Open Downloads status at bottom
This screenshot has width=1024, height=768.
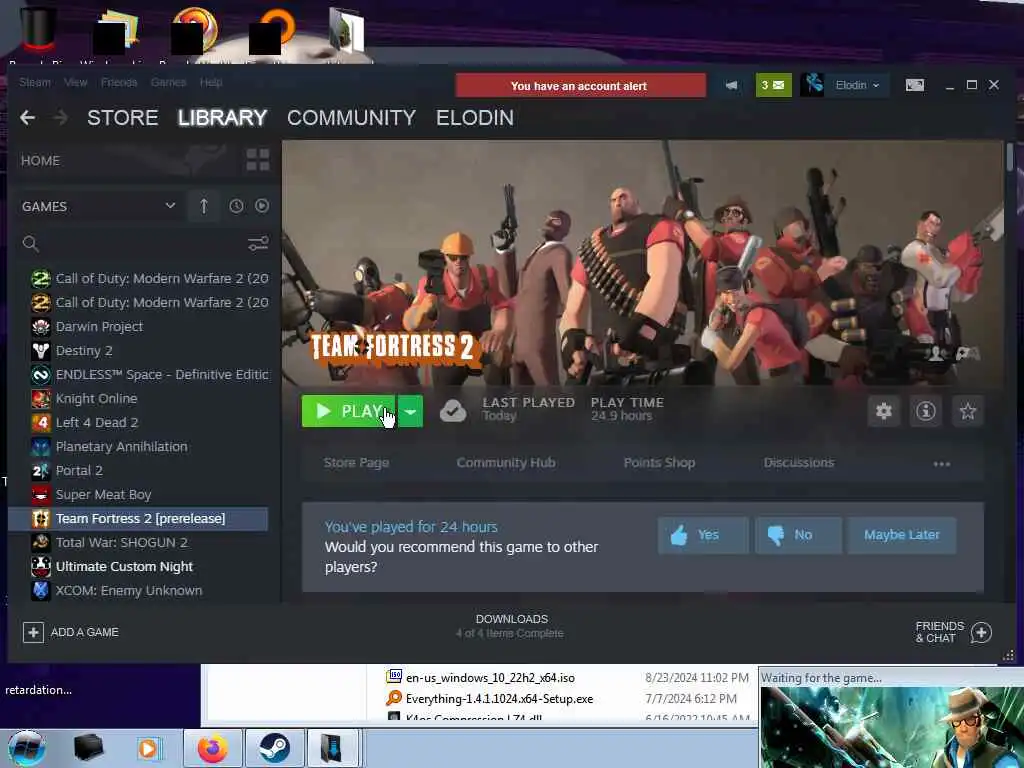point(511,626)
